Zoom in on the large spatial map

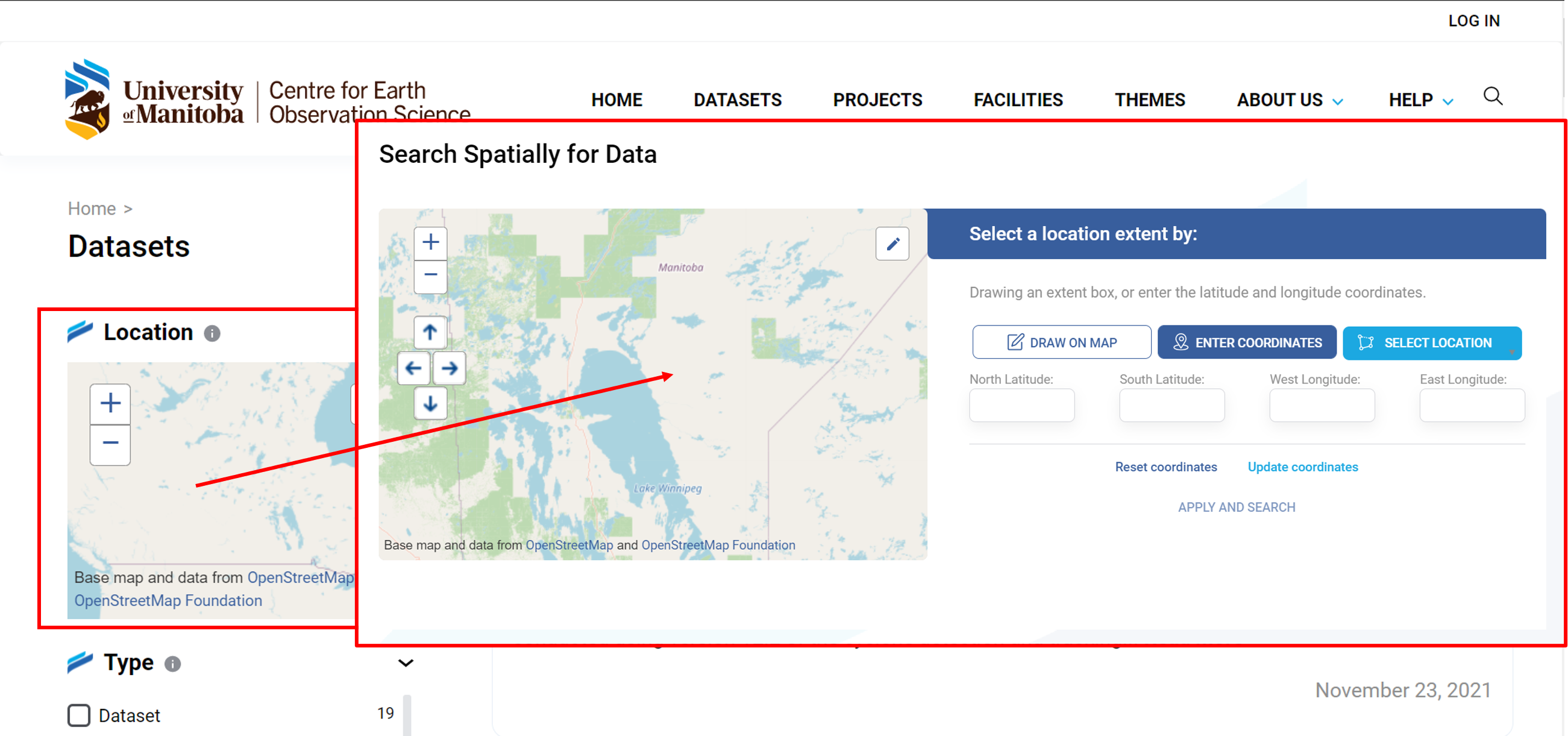coord(430,242)
